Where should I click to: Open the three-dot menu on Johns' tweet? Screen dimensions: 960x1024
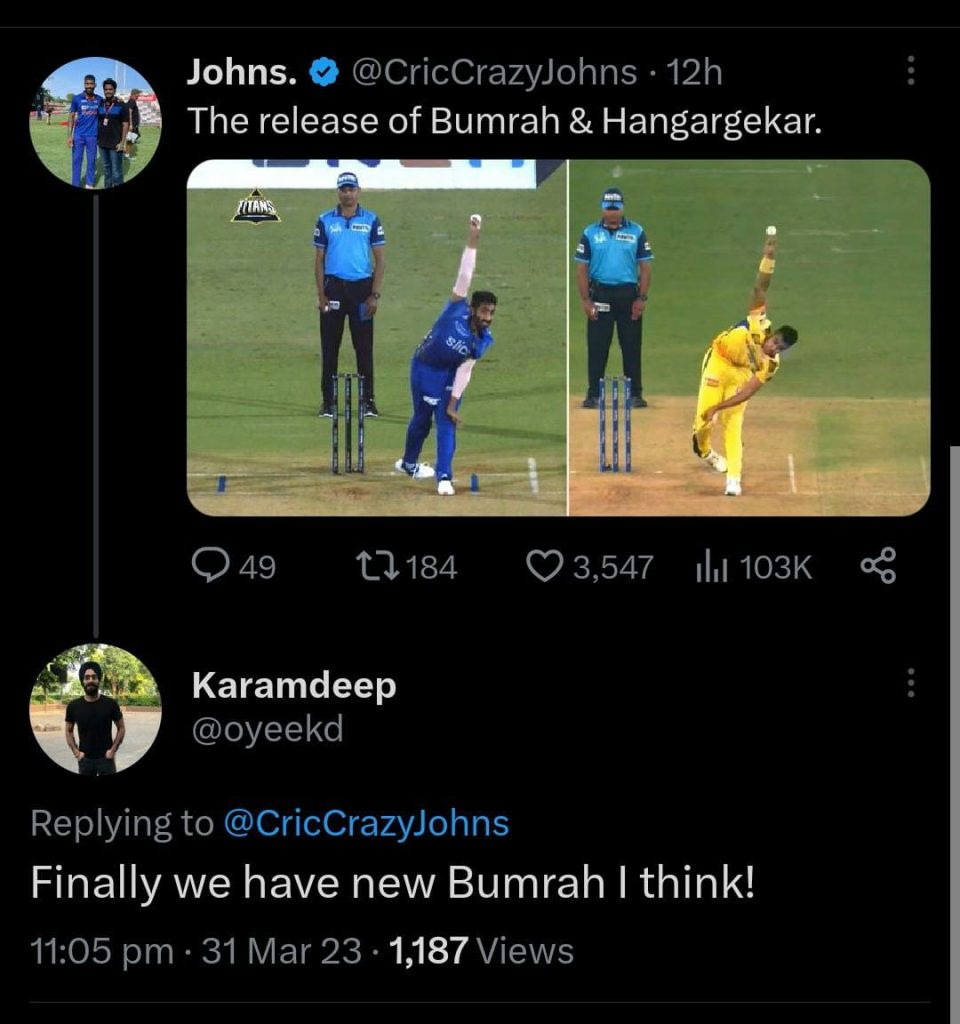click(910, 71)
